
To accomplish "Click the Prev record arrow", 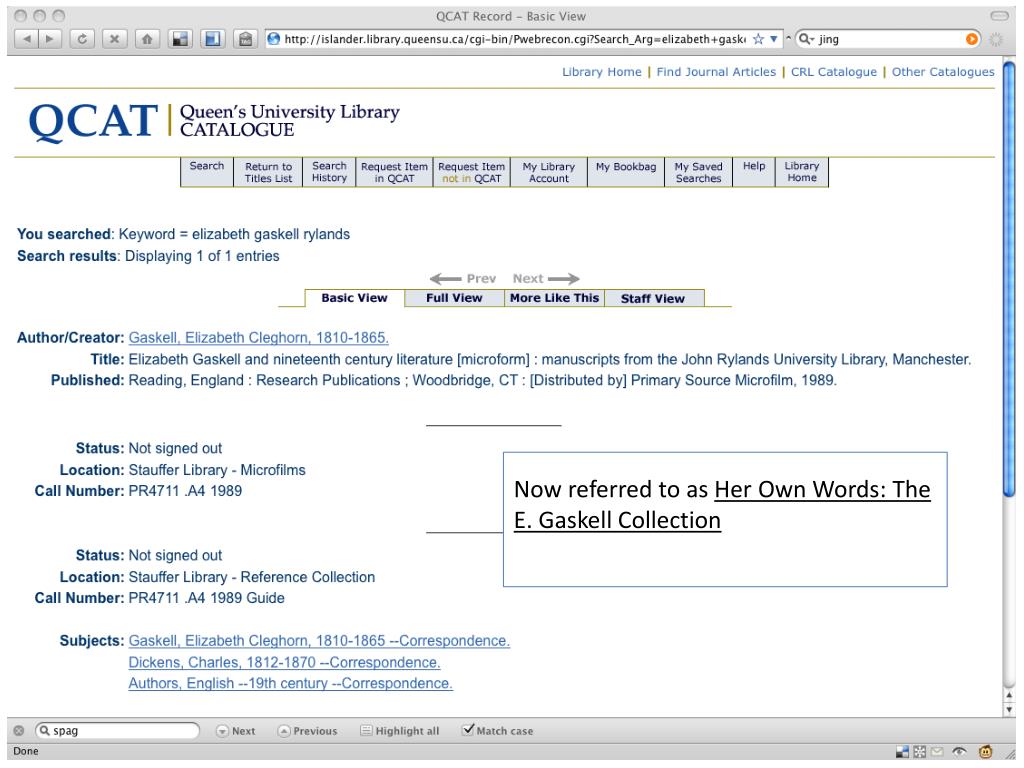I will tap(462, 279).
